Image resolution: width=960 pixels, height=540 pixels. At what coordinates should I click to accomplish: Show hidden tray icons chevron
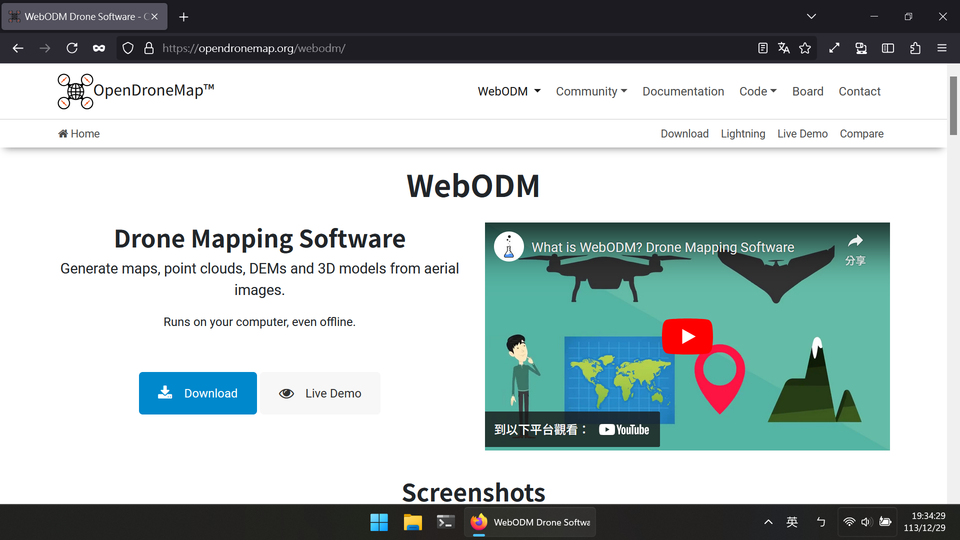[x=768, y=522]
